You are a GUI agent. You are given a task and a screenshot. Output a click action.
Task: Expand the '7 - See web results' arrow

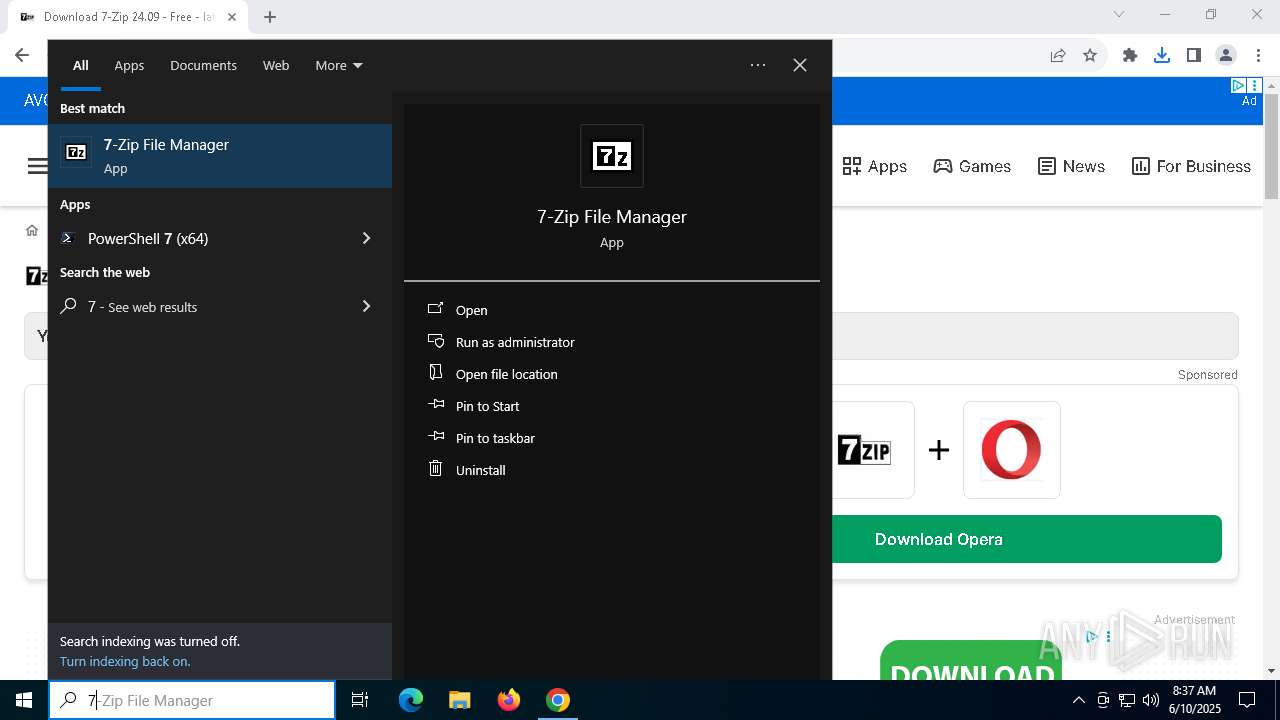[366, 306]
